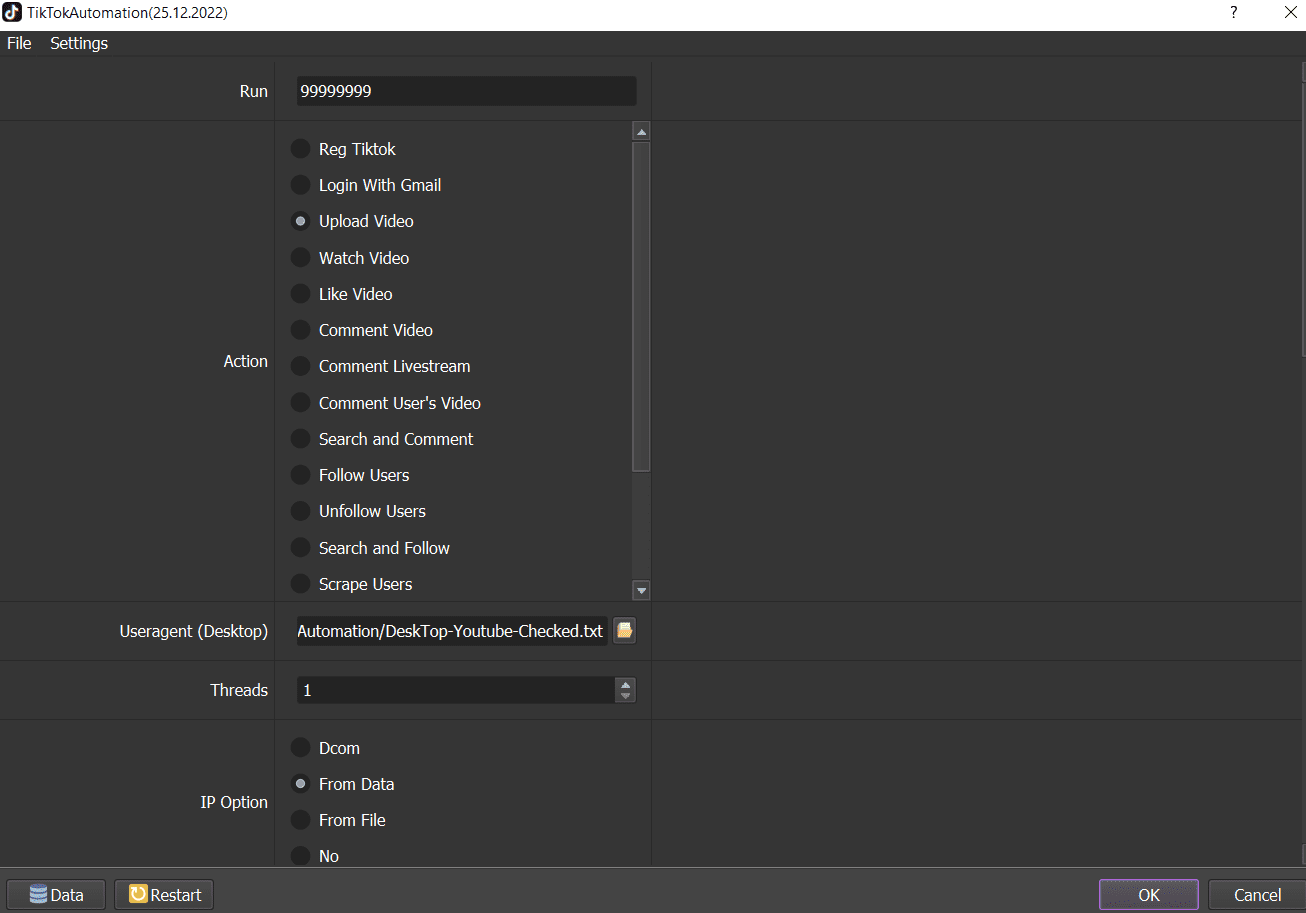The width and height of the screenshot is (1306, 913).
Task: Choose Search and Follow action
Action: click(x=370, y=548)
